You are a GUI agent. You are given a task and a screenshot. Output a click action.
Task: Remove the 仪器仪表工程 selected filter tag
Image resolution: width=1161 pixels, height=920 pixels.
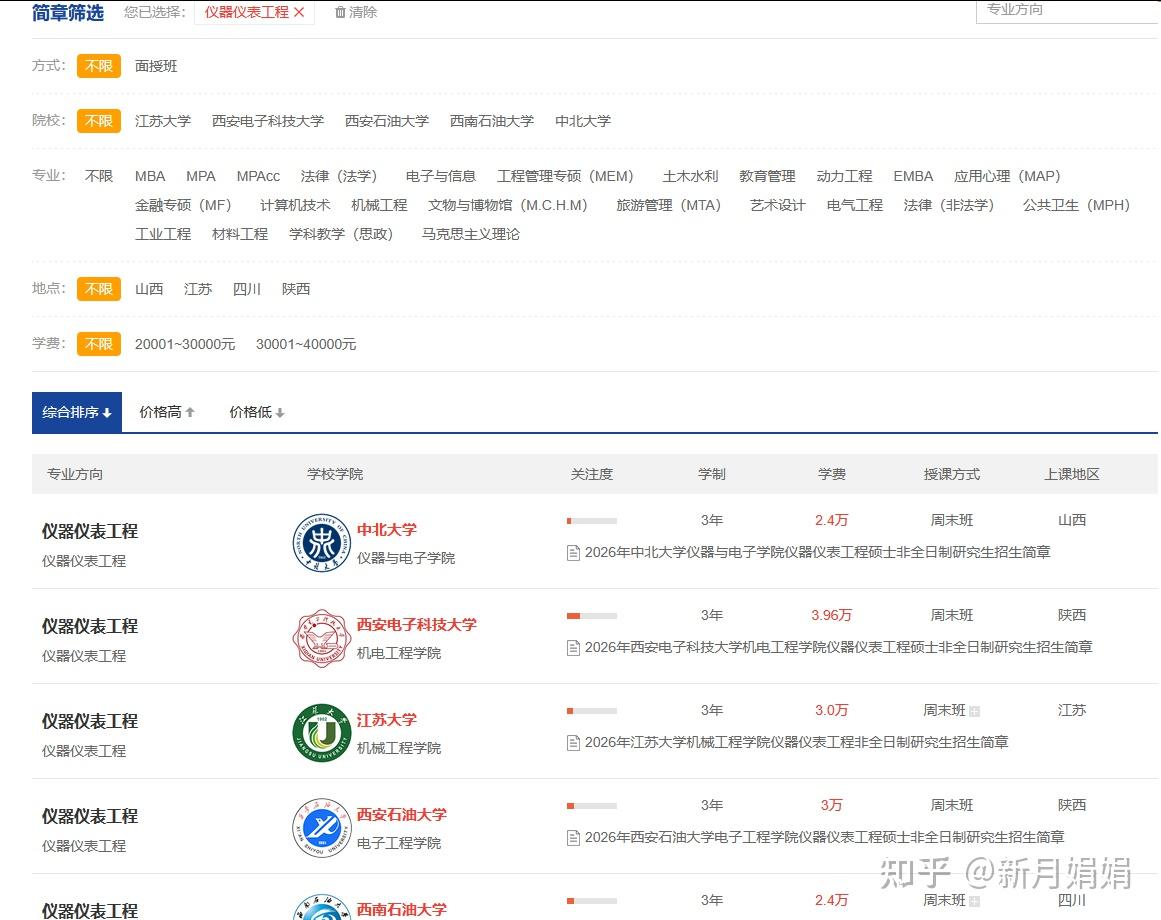299,12
